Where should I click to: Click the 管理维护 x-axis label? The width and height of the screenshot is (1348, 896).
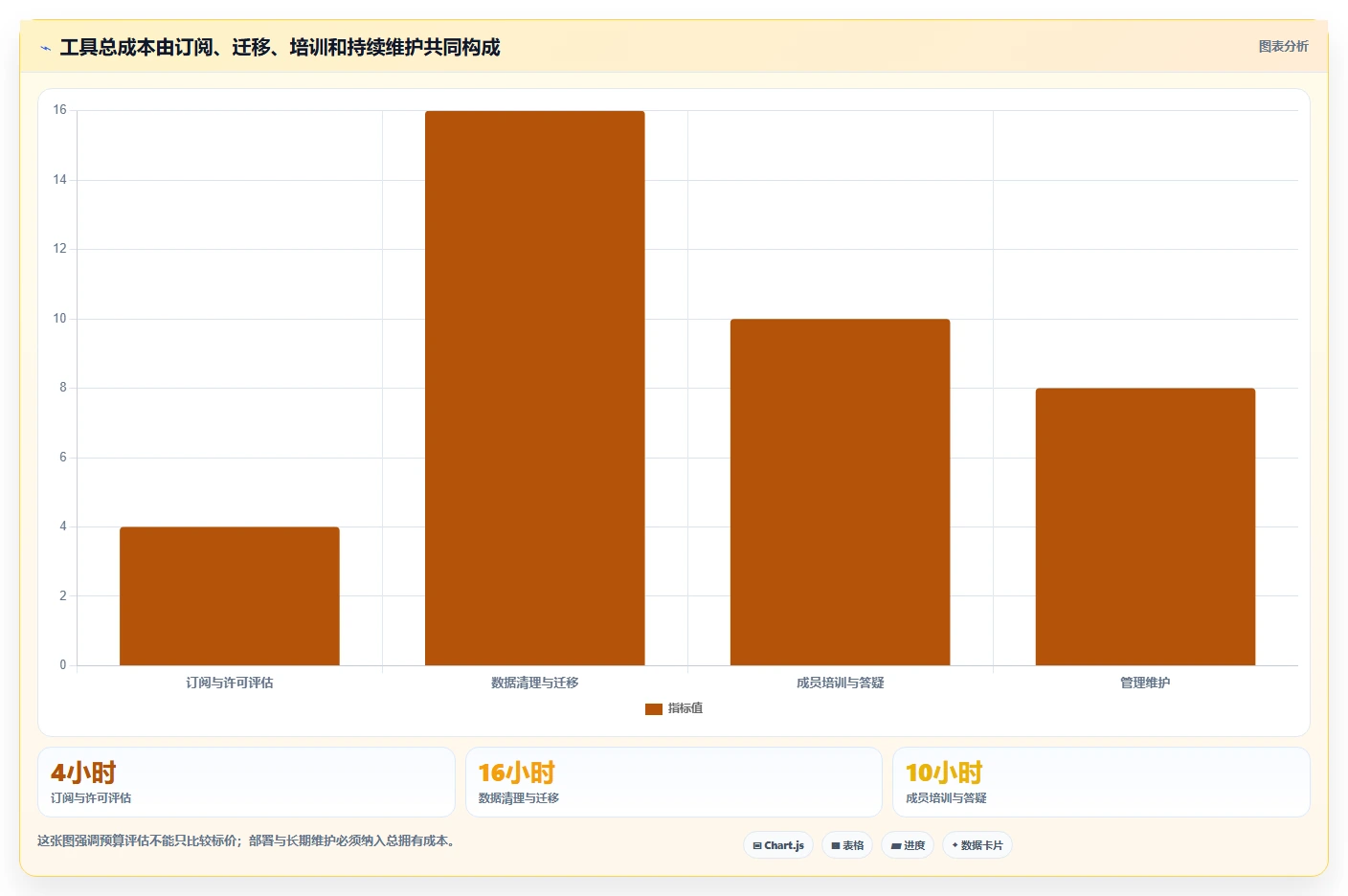1145,683
